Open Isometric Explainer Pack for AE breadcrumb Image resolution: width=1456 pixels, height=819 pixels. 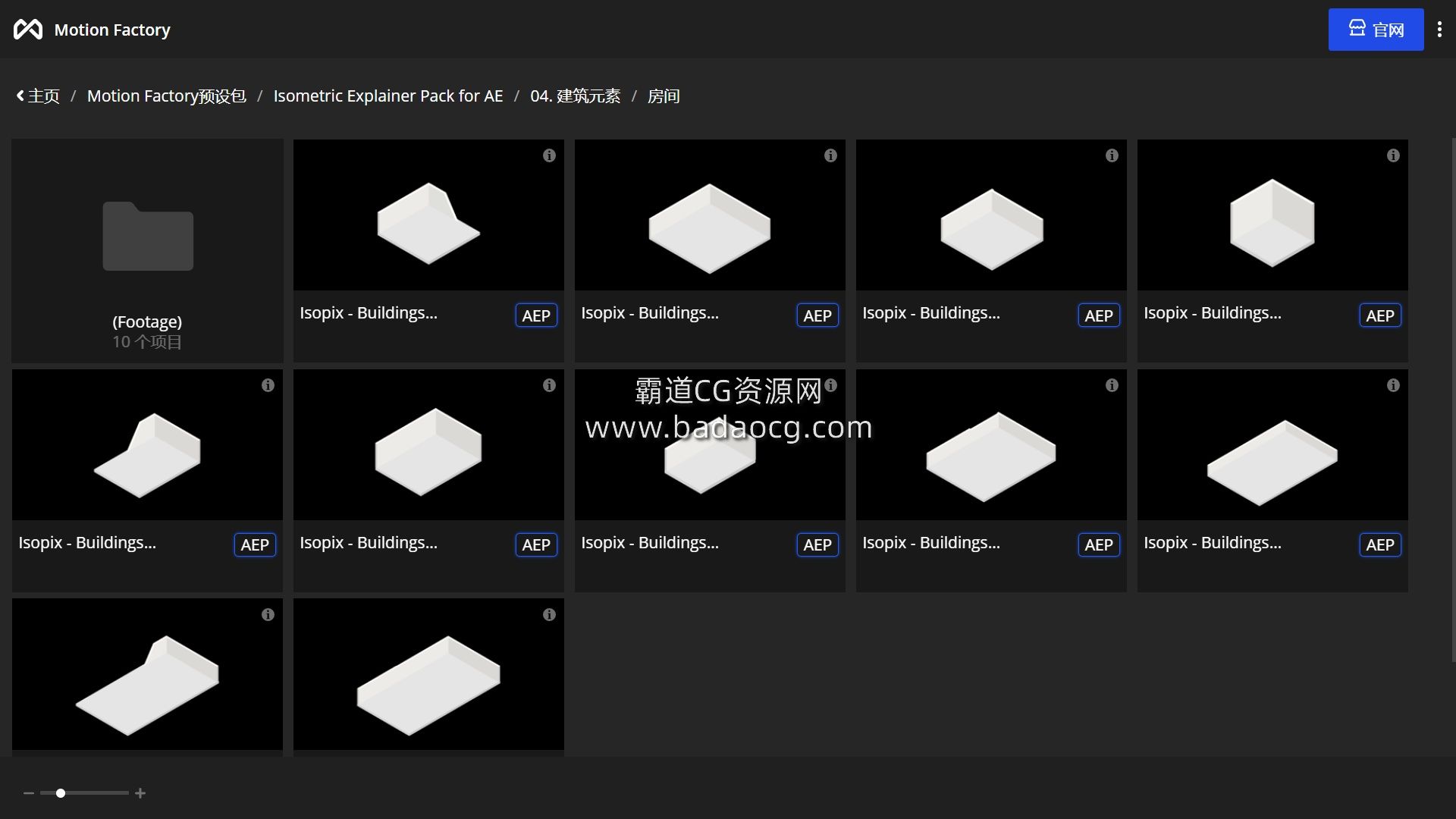pyautogui.click(x=388, y=96)
